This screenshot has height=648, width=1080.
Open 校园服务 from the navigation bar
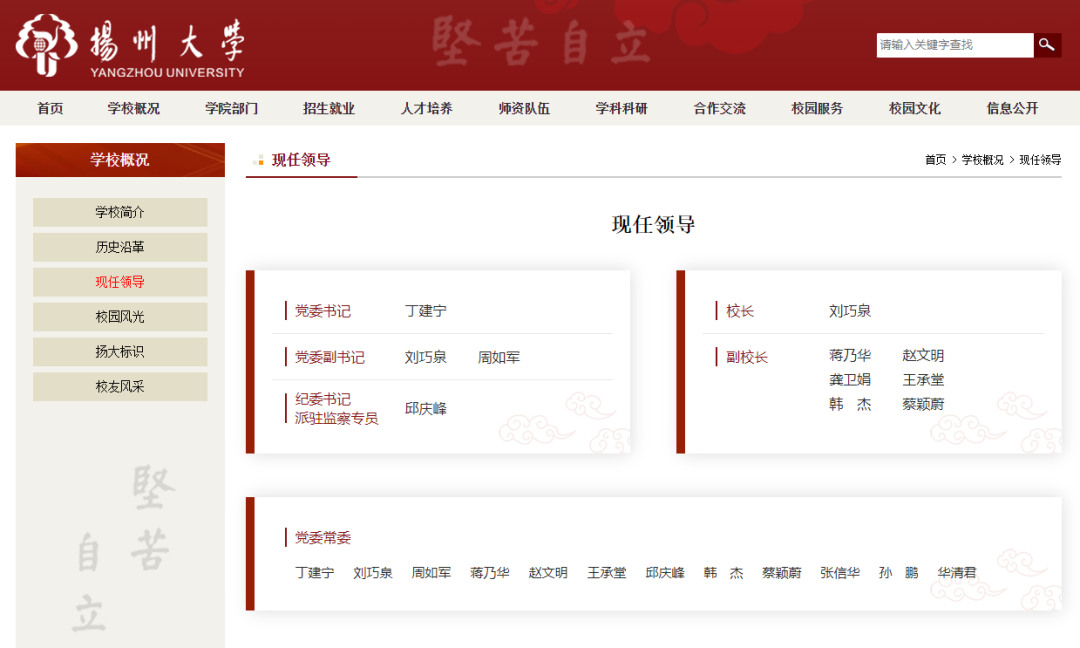(817, 108)
